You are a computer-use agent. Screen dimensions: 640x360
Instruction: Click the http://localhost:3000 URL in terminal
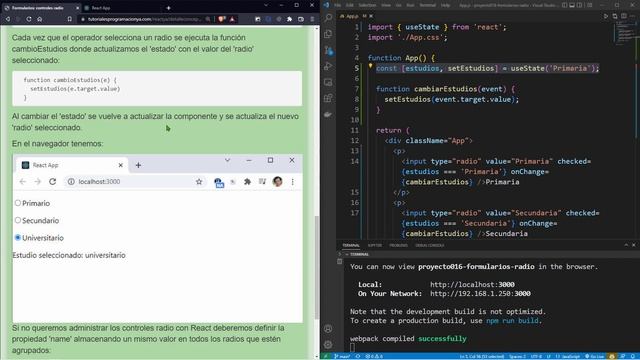tap(472, 284)
